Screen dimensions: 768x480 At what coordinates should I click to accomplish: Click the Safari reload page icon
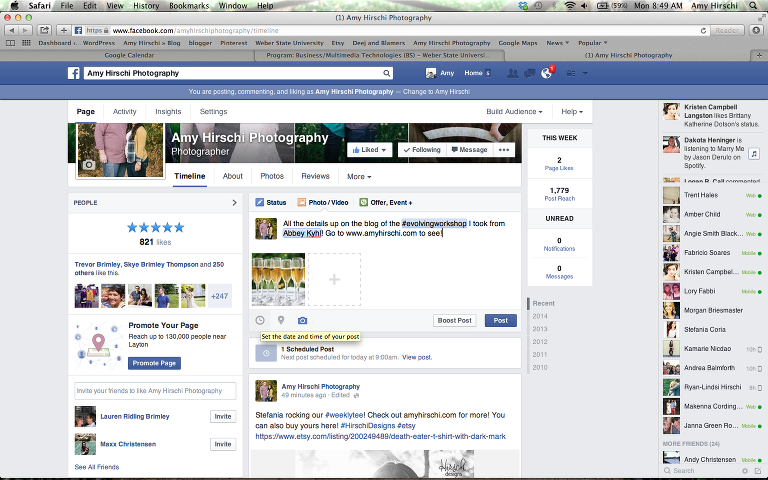(x=703, y=30)
